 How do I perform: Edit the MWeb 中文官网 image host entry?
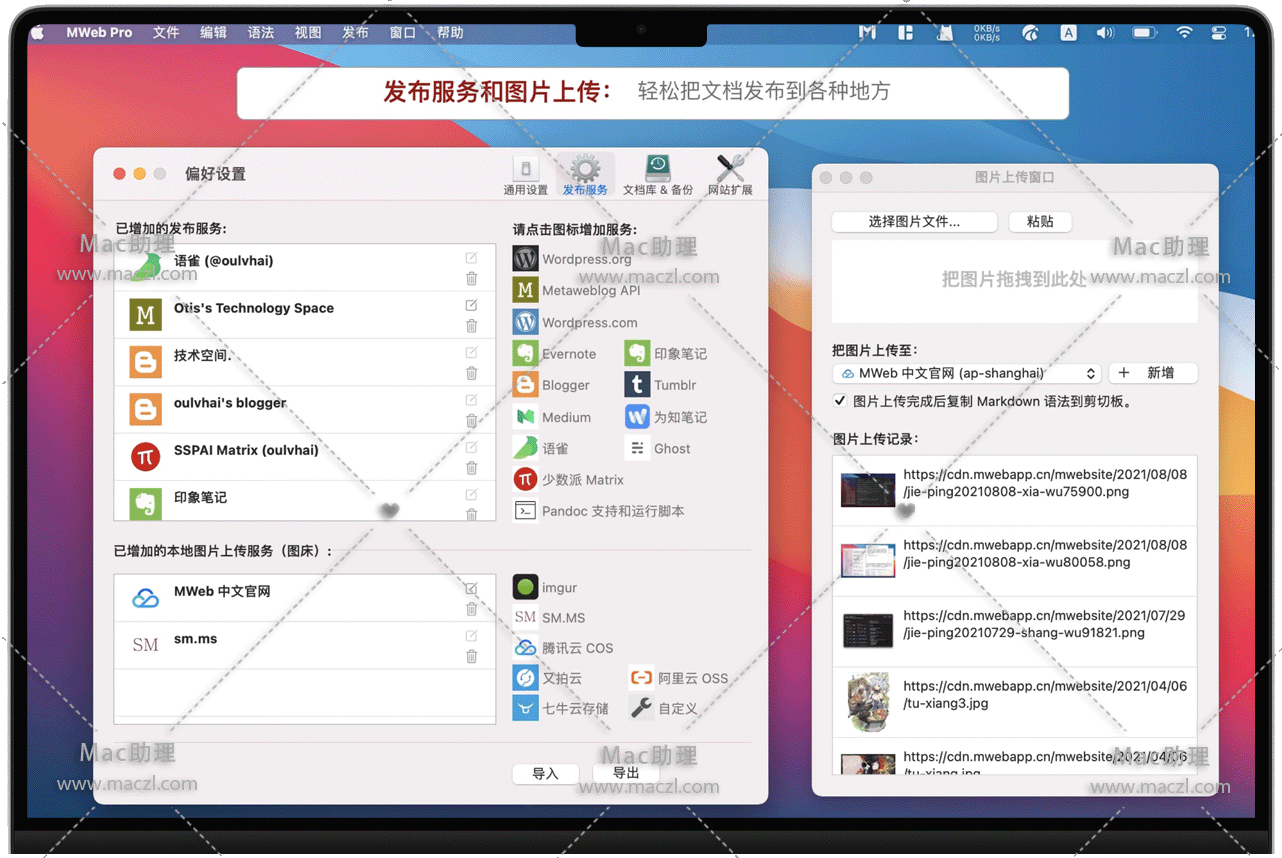pos(471,589)
